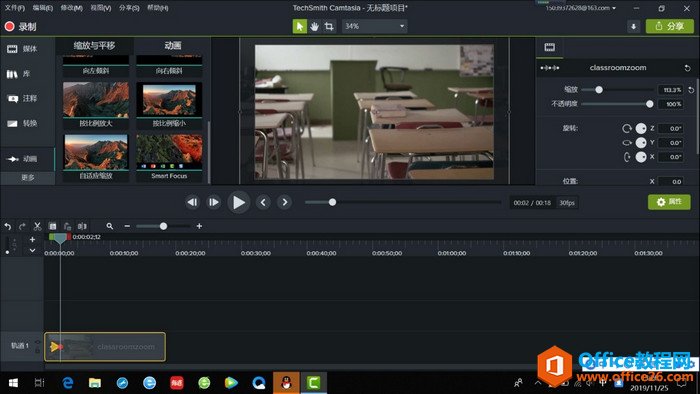Click the Z rotation value field
Screen dimensions: 700x394
point(671,129)
